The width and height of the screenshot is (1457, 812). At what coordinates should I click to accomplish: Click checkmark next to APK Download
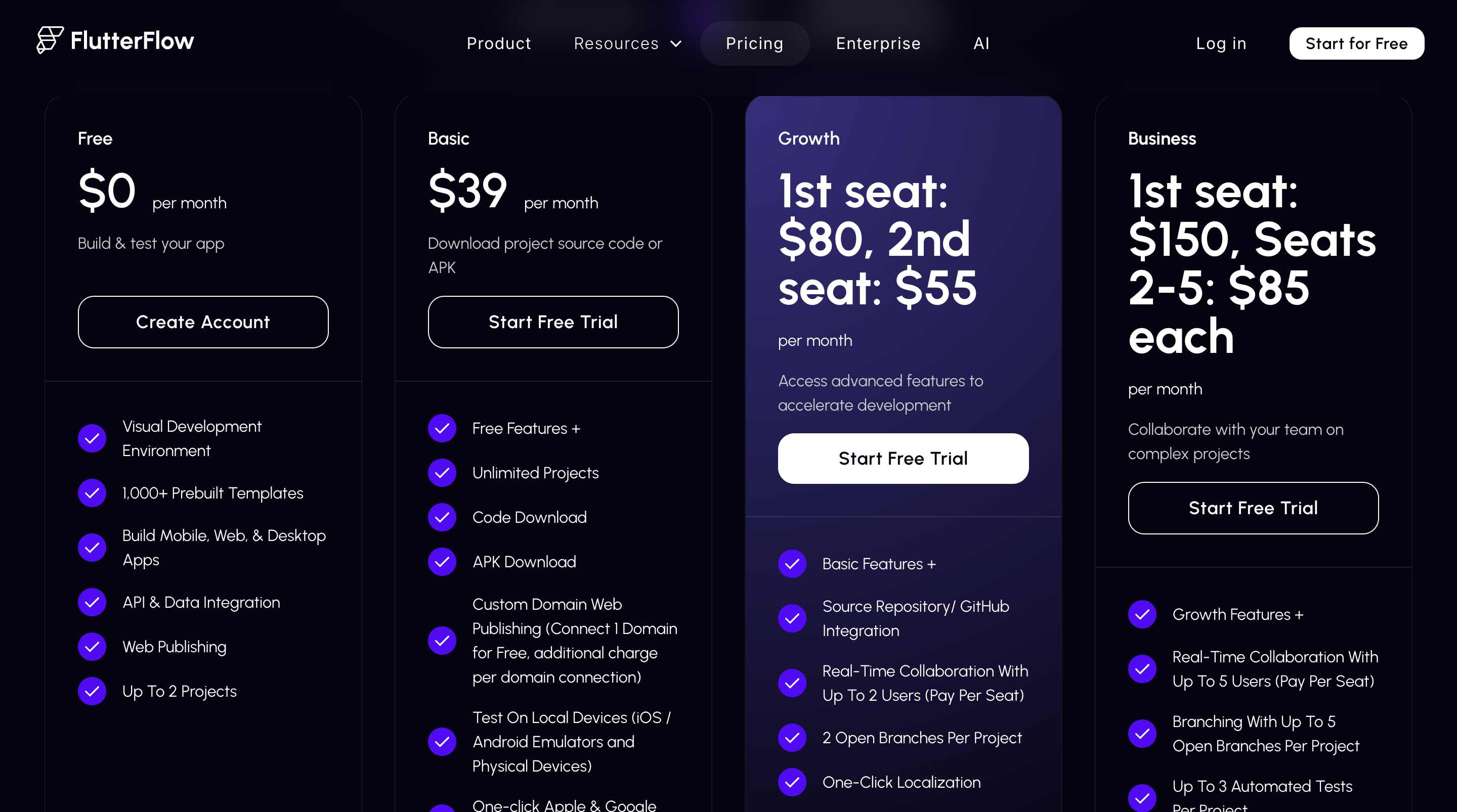click(442, 562)
